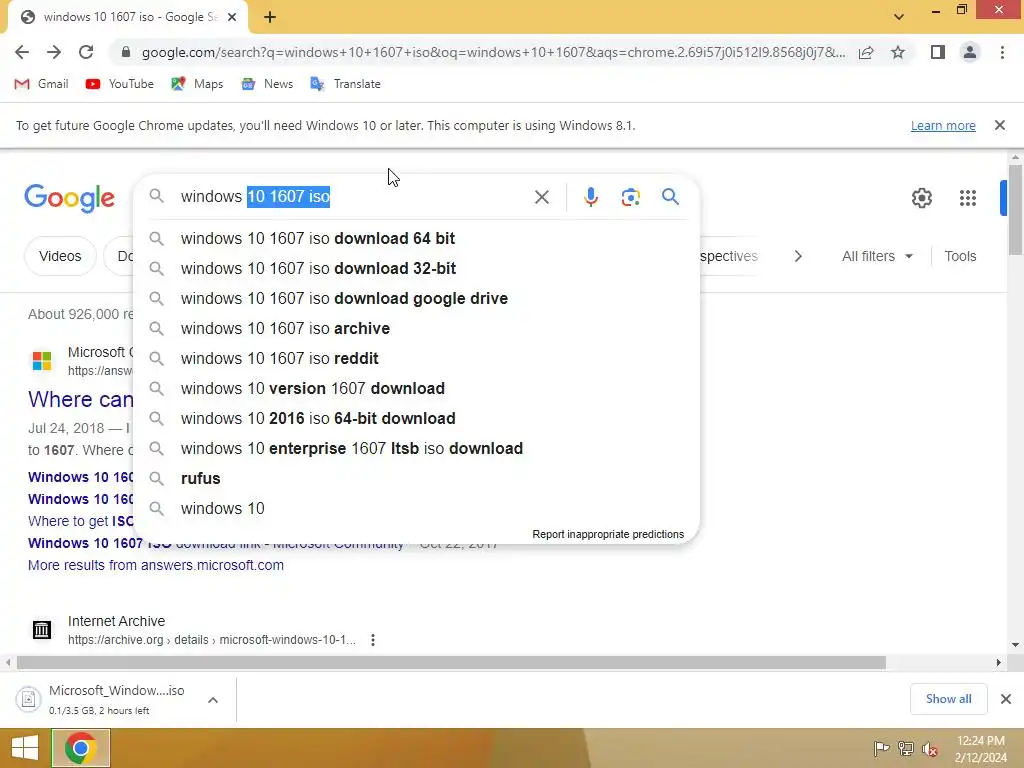Click Report inappropriate predictions

pyautogui.click(x=608, y=534)
